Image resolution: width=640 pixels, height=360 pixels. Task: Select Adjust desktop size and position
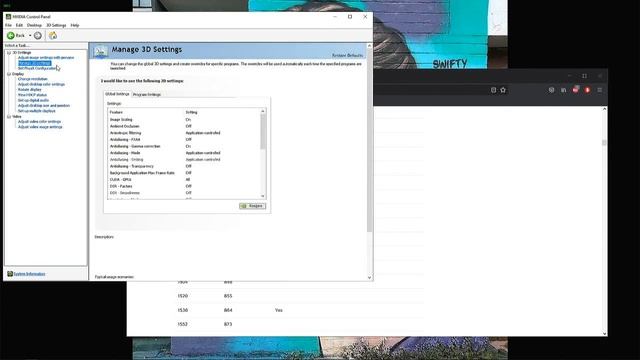click(x=44, y=105)
